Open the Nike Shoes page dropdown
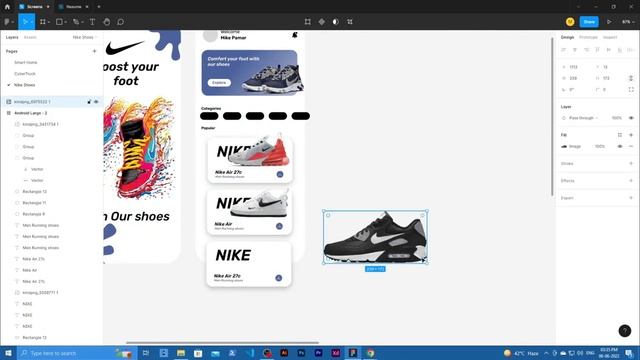Image resolution: width=640 pixels, height=360 pixels. (x=85, y=37)
